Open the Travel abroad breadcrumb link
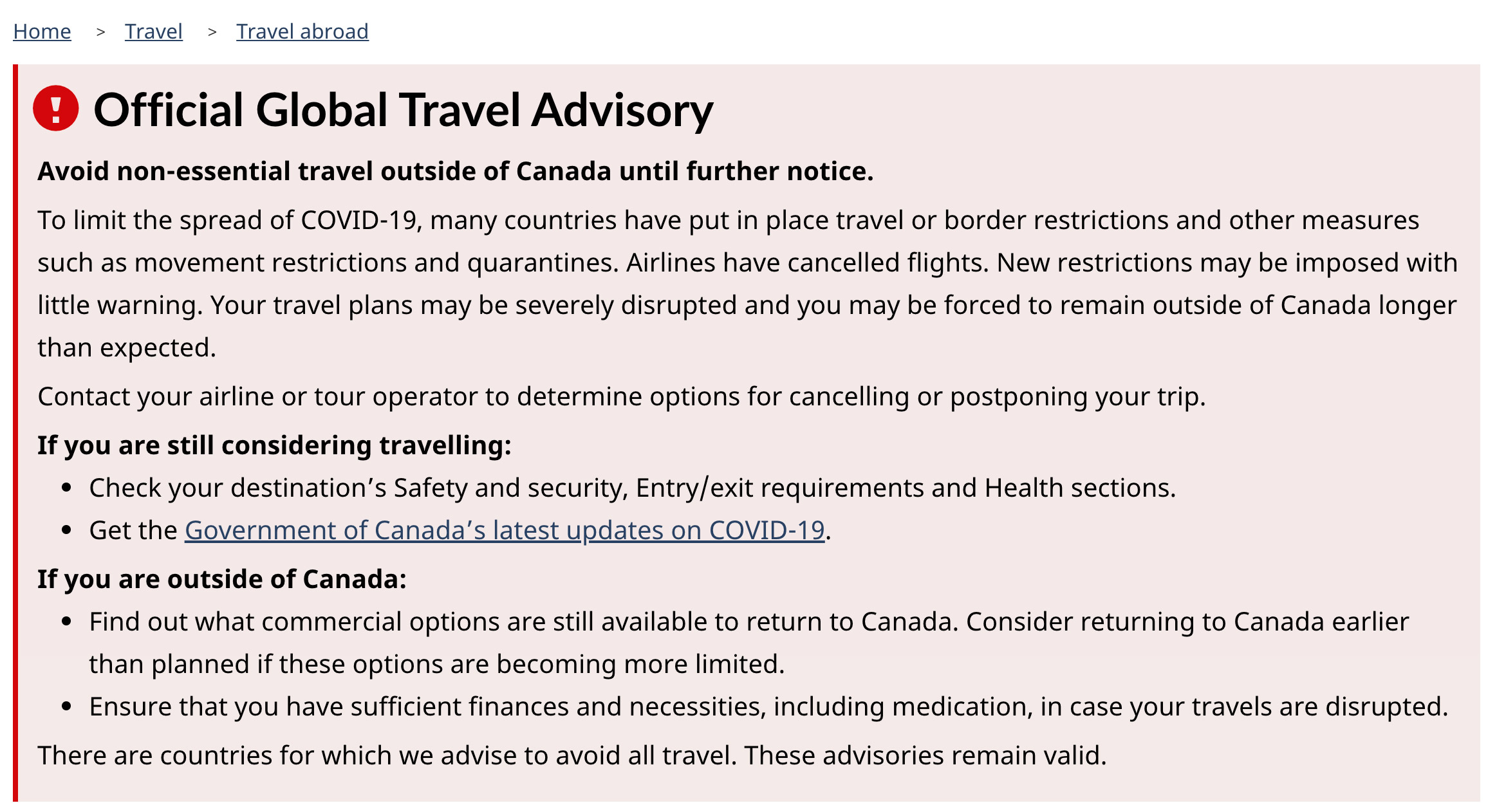 click(302, 32)
